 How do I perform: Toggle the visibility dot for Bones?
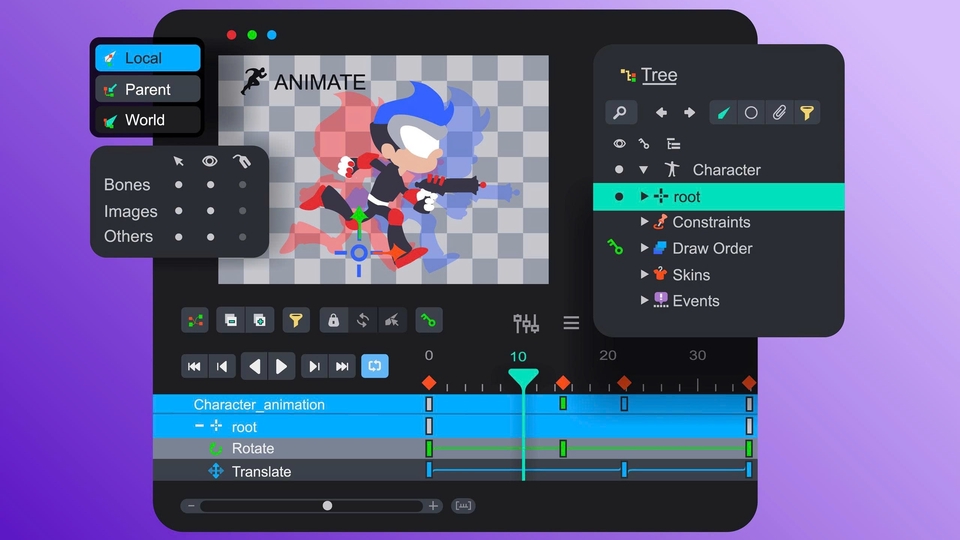tap(210, 185)
